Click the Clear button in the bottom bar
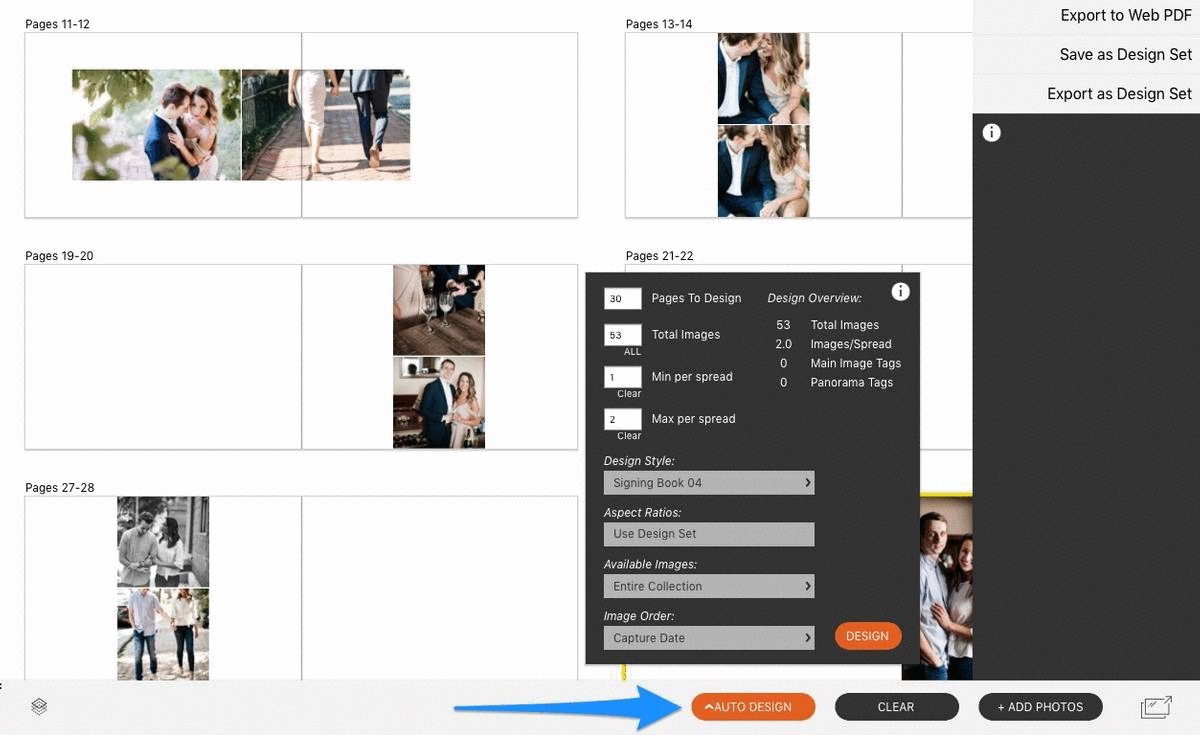 pyautogui.click(x=896, y=707)
